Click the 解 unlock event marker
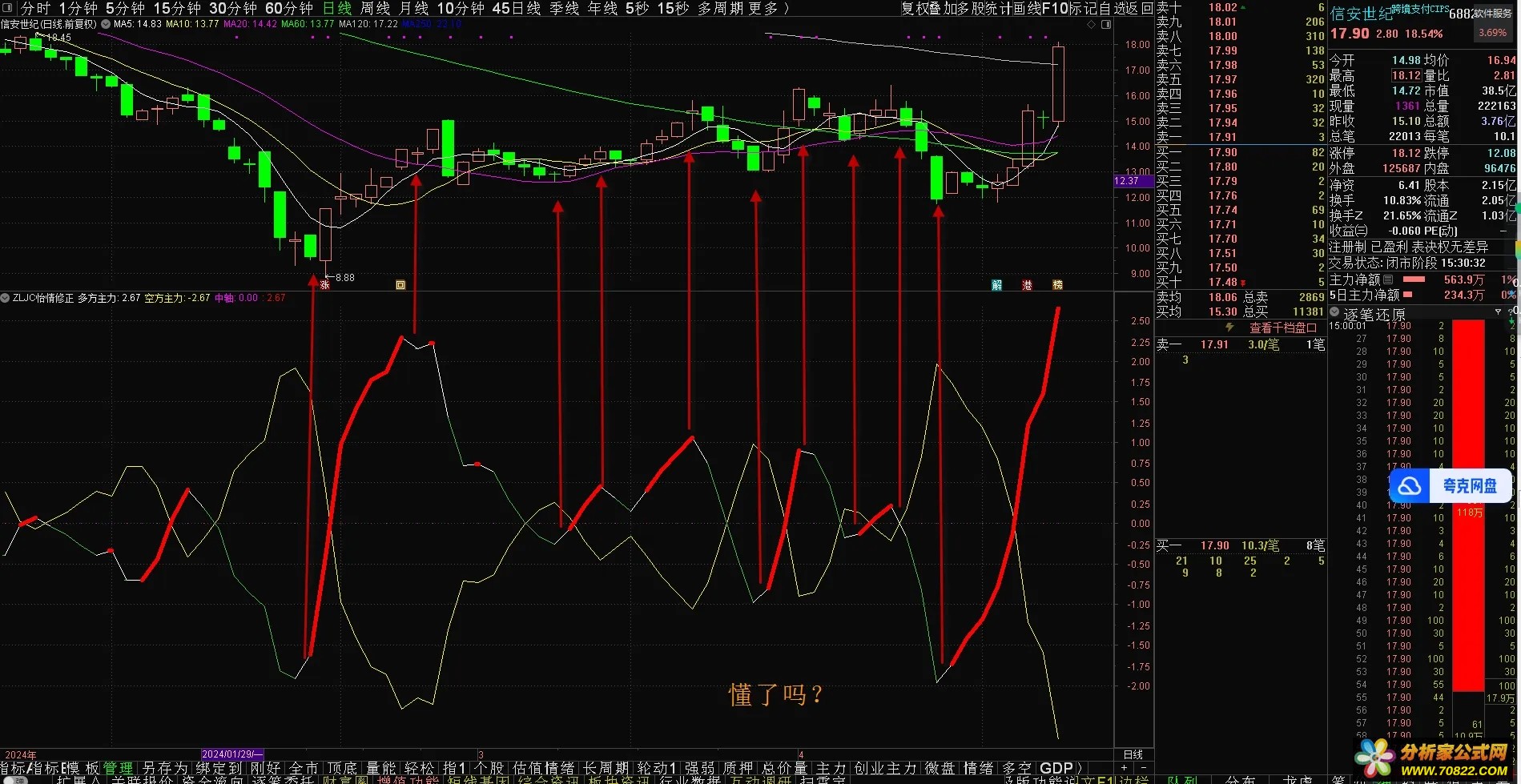Image resolution: width=1521 pixels, height=784 pixels. (996, 285)
